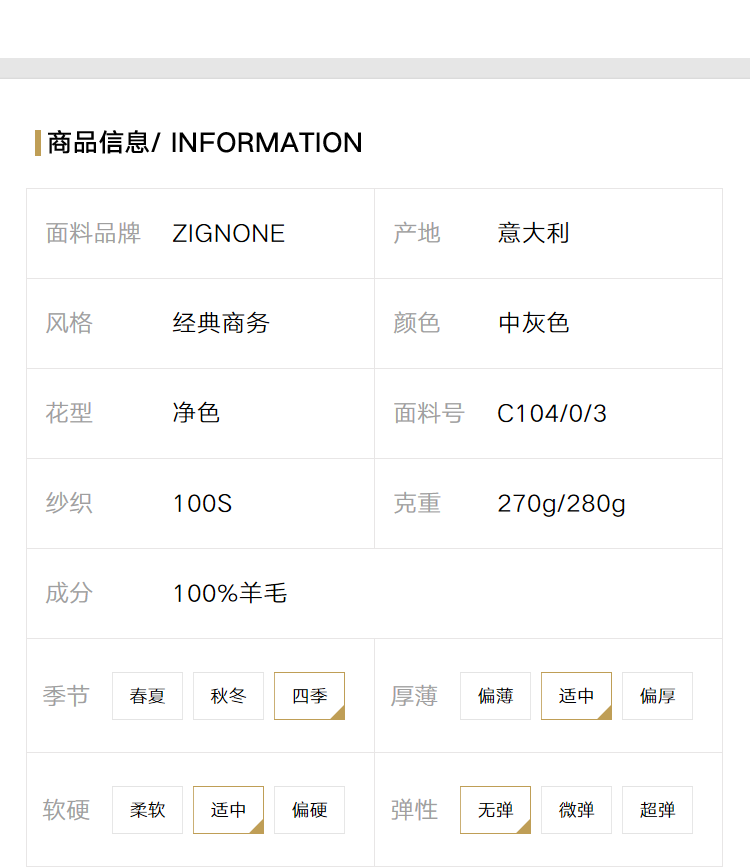
Task: Click the 经典商务 style value
Action: tap(221, 323)
